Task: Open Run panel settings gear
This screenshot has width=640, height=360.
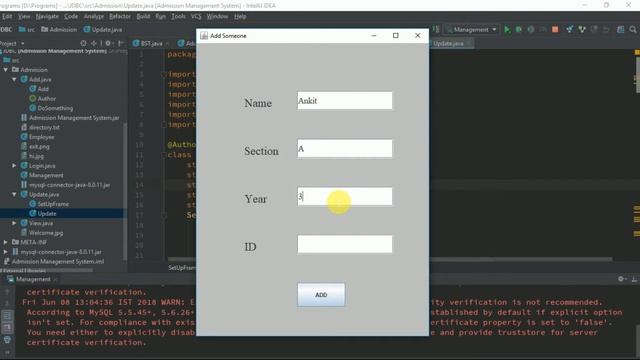Action: click(x=621, y=279)
